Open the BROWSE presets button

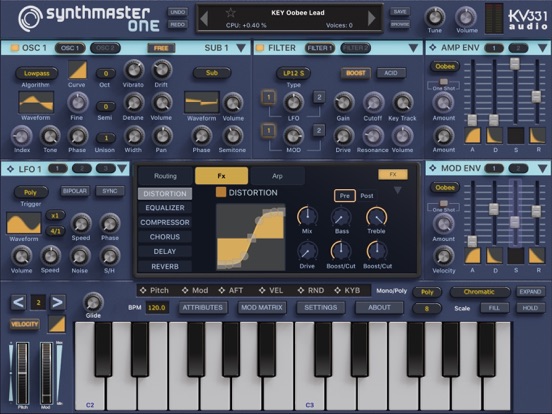pyautogui.click(x=400, y=24)
